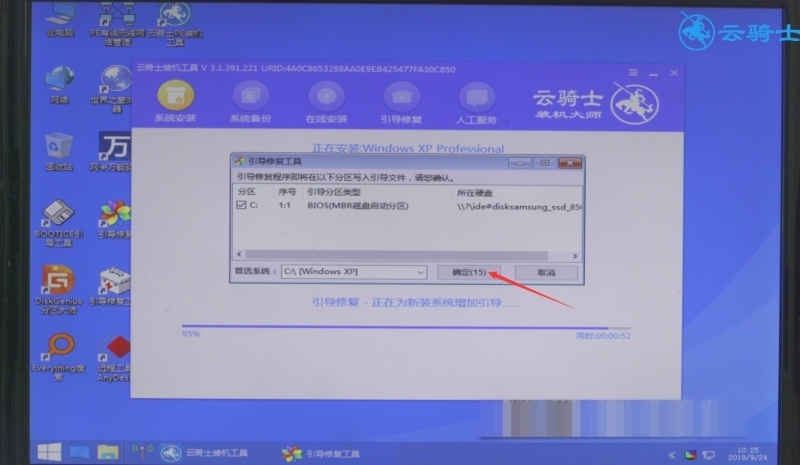
Task: Launch Everything搜索 desktop shortcut
Action: click(x=59, y=357)
